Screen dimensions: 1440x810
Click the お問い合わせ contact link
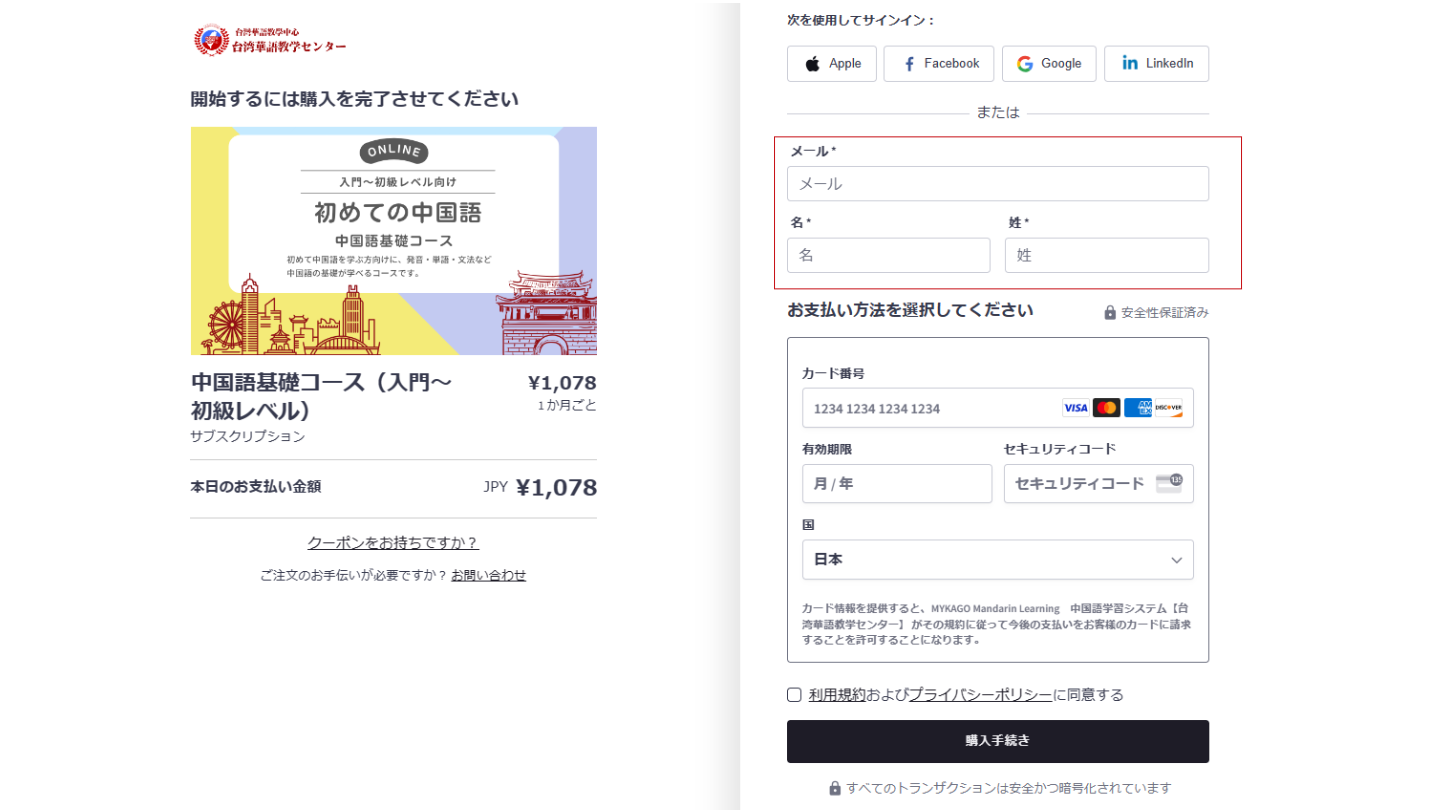pos(488,575)
